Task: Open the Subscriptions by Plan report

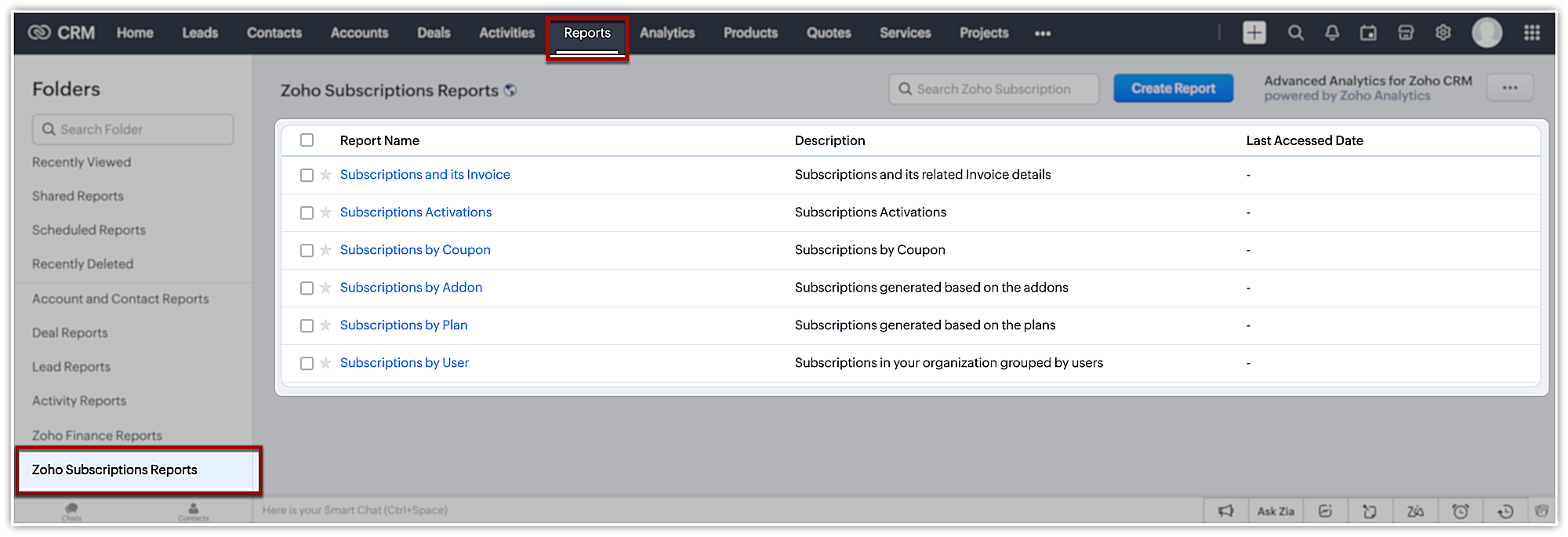Action: 403,325
